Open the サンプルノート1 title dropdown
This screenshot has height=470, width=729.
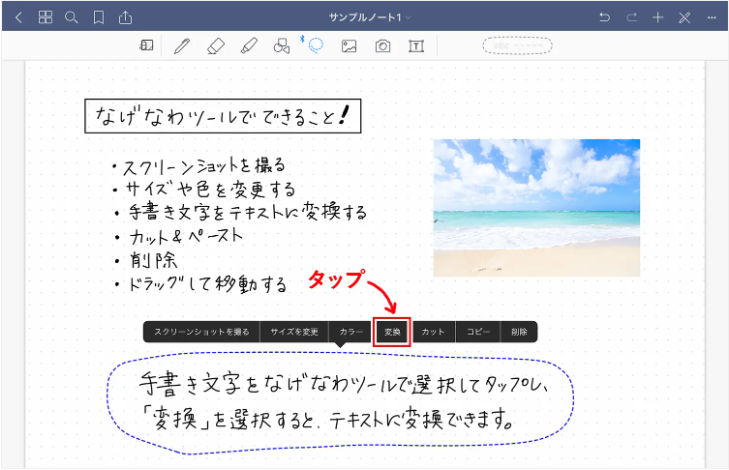click(370, 18)
